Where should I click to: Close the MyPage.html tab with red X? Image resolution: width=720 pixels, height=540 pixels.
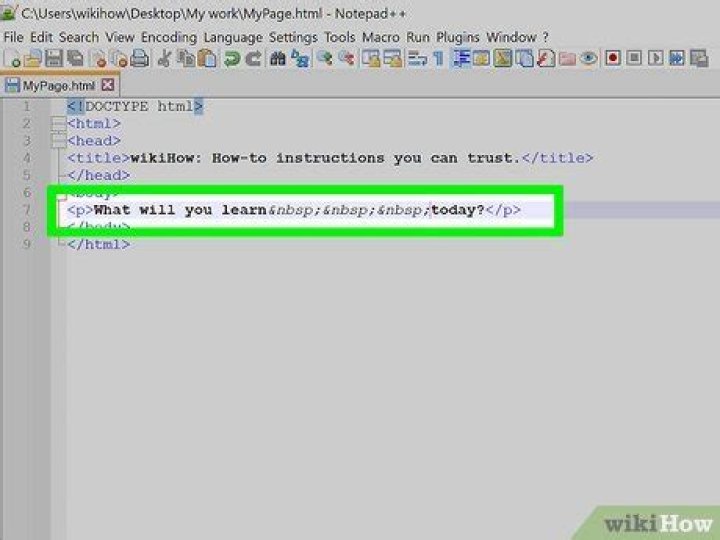click(108, 85)
